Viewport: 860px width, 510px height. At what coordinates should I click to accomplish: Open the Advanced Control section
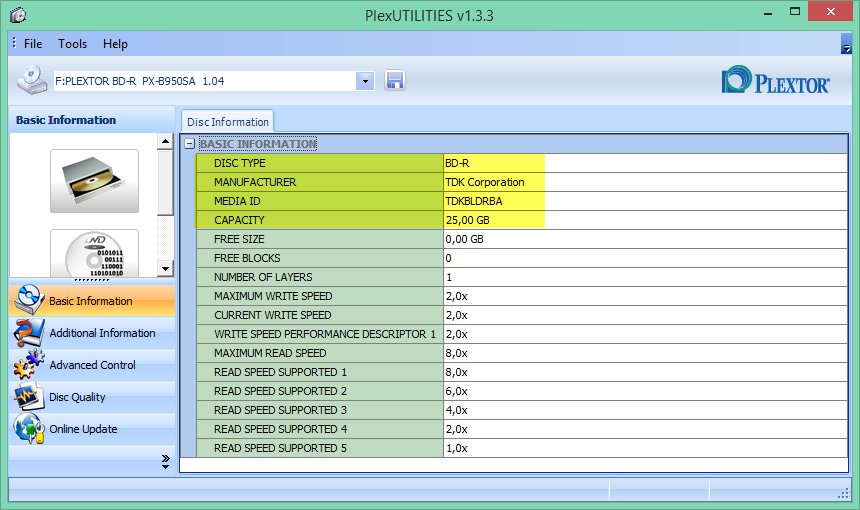pyautogui.click(x=92, y=365)
